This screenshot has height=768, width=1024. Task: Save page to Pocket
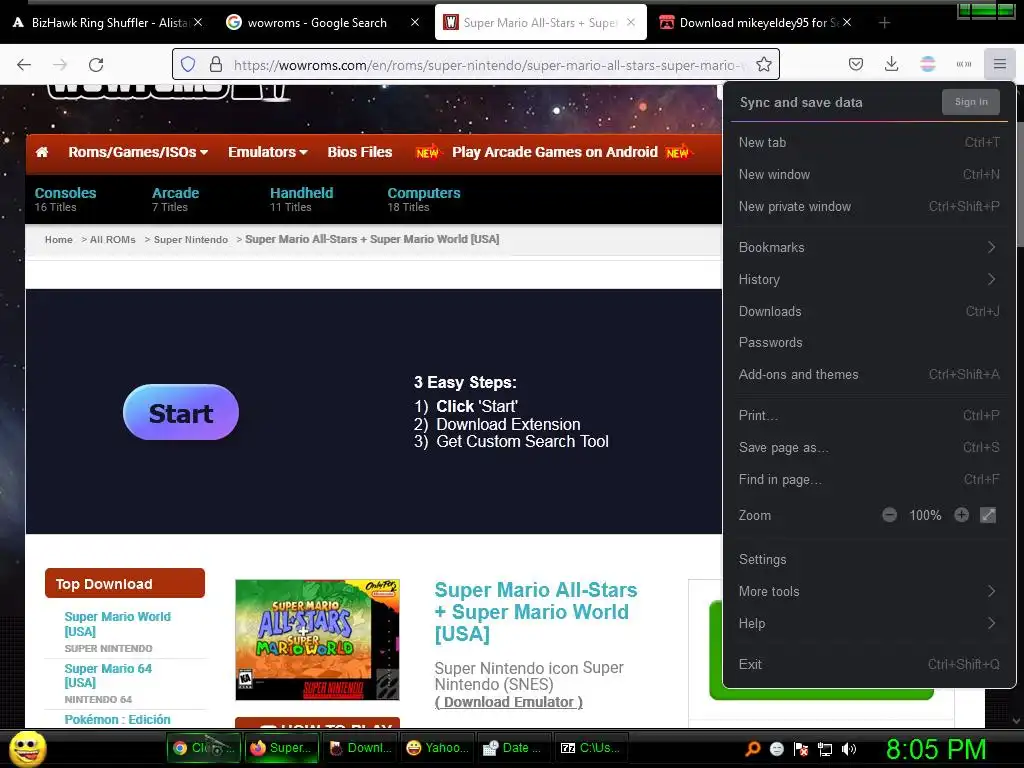point(856,64)
